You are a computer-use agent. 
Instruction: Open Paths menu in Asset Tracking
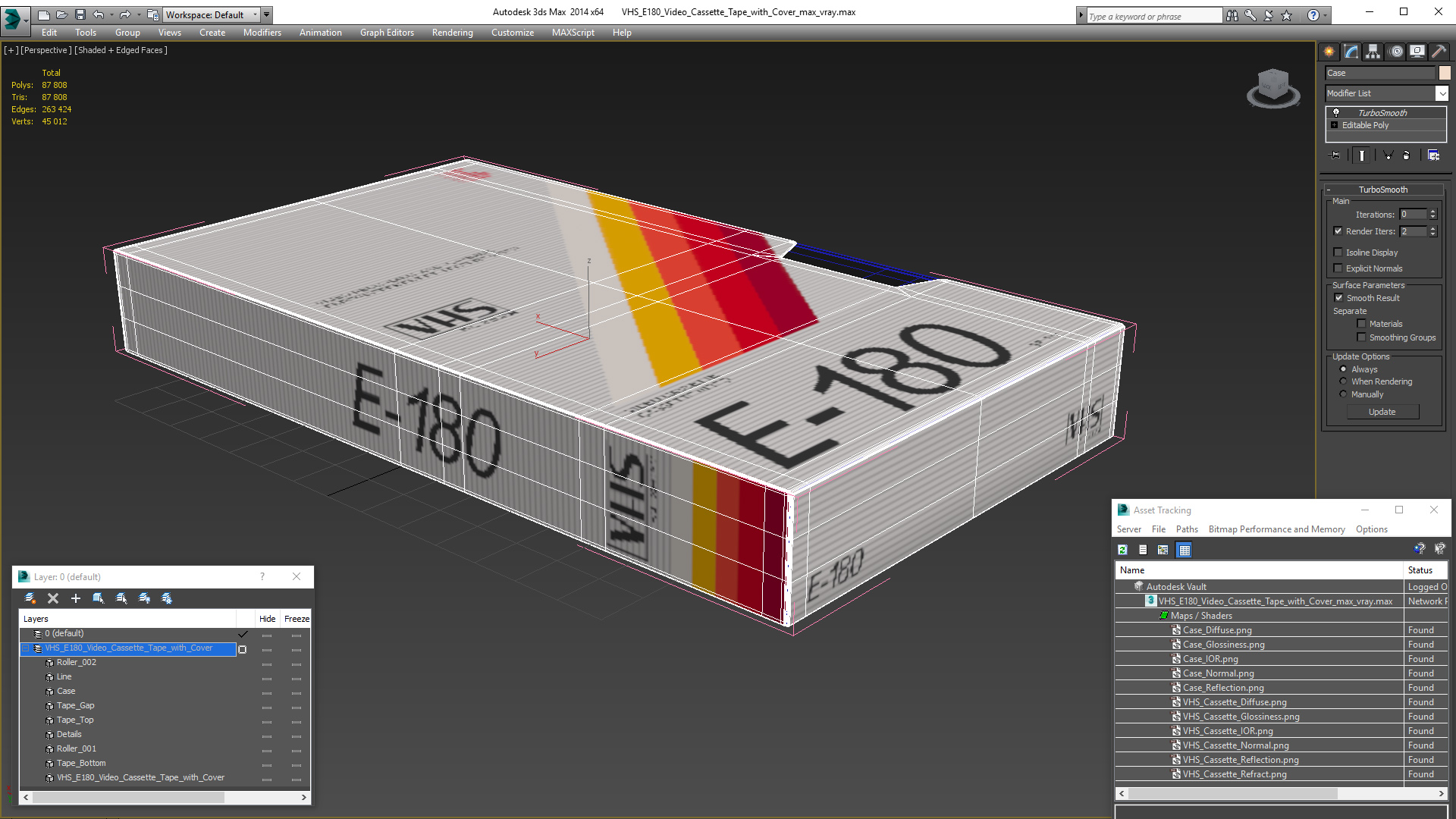click(1187, 529)
